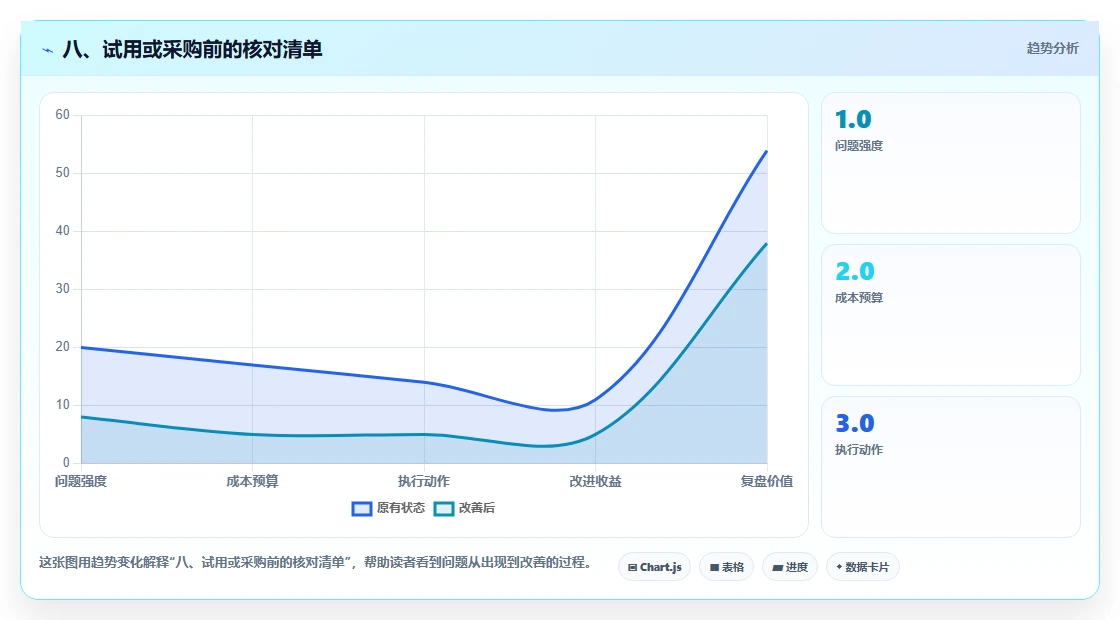Click the 原有状态 data point at 问题强度

coord(81,347)
